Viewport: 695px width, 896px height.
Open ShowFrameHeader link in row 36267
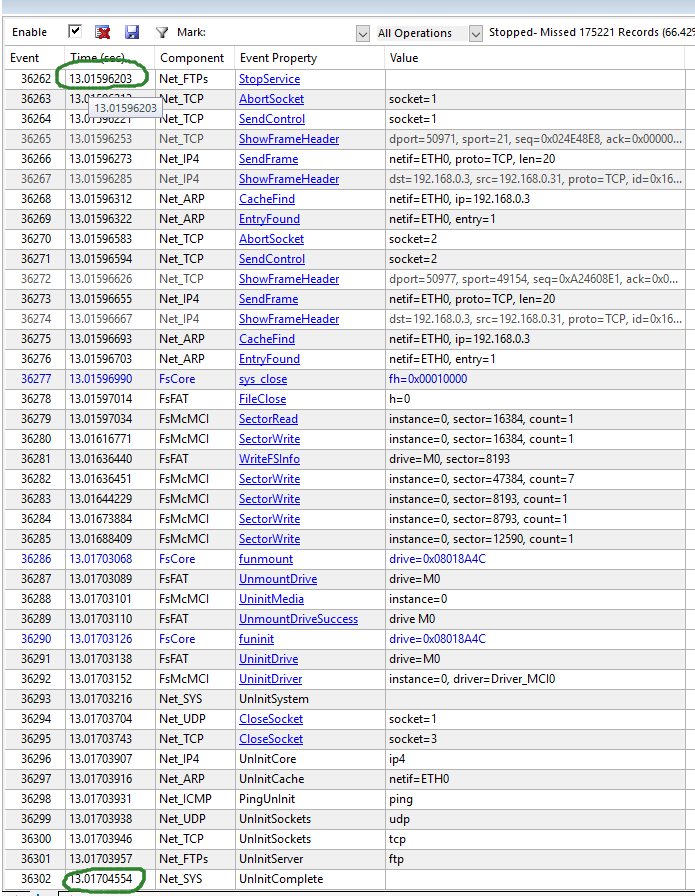tap(289, 179)
